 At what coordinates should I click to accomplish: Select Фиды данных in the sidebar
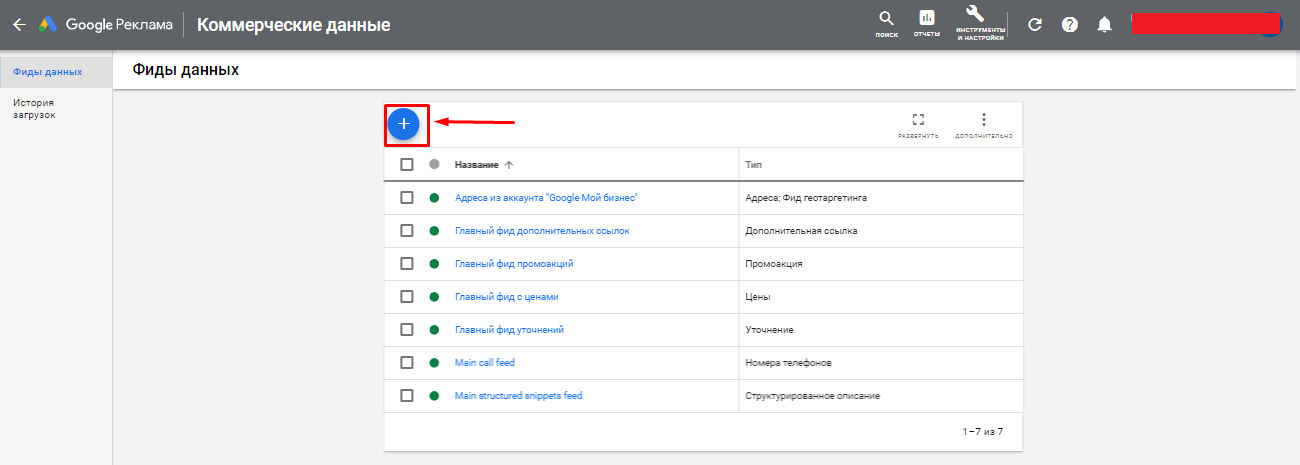coord(48,73)
